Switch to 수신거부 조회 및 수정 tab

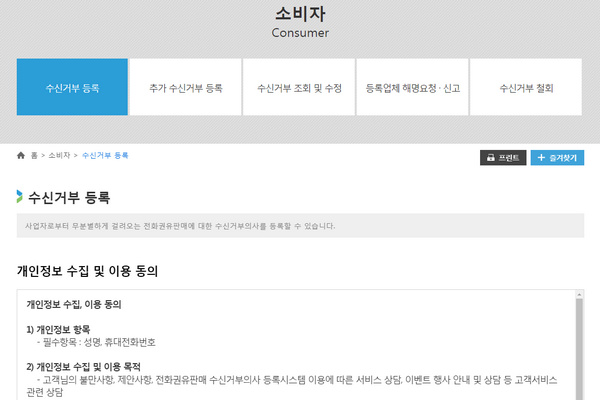299,87
